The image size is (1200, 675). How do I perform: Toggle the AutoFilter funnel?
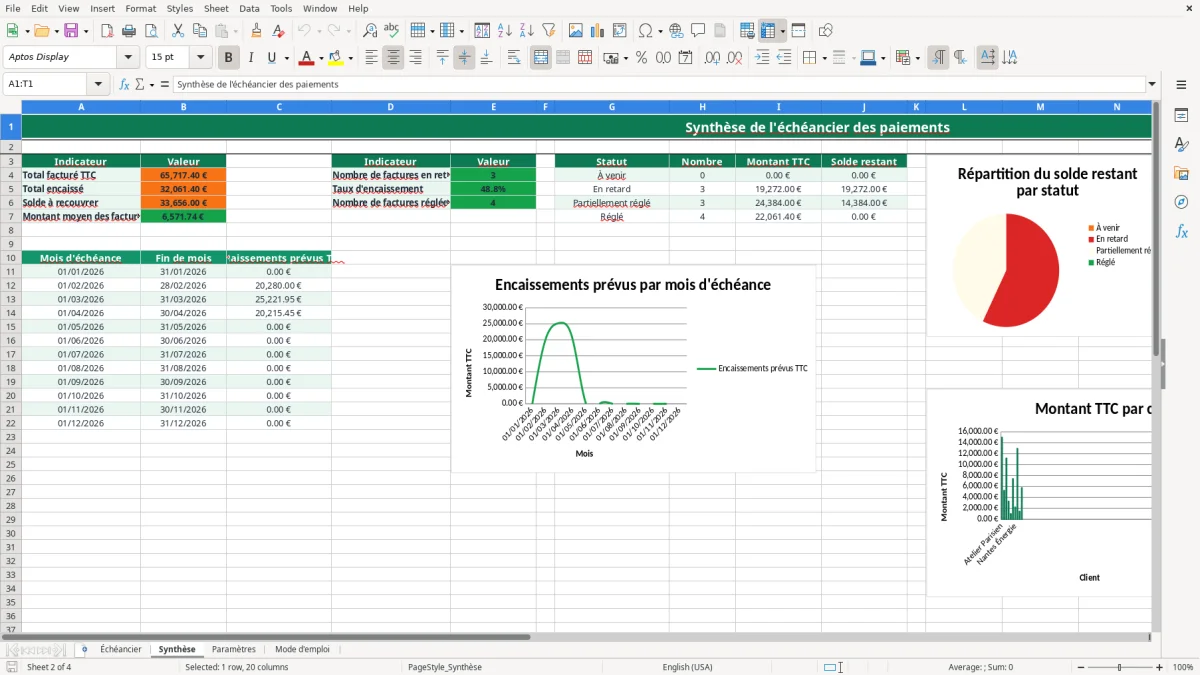(x=548, y=31)
